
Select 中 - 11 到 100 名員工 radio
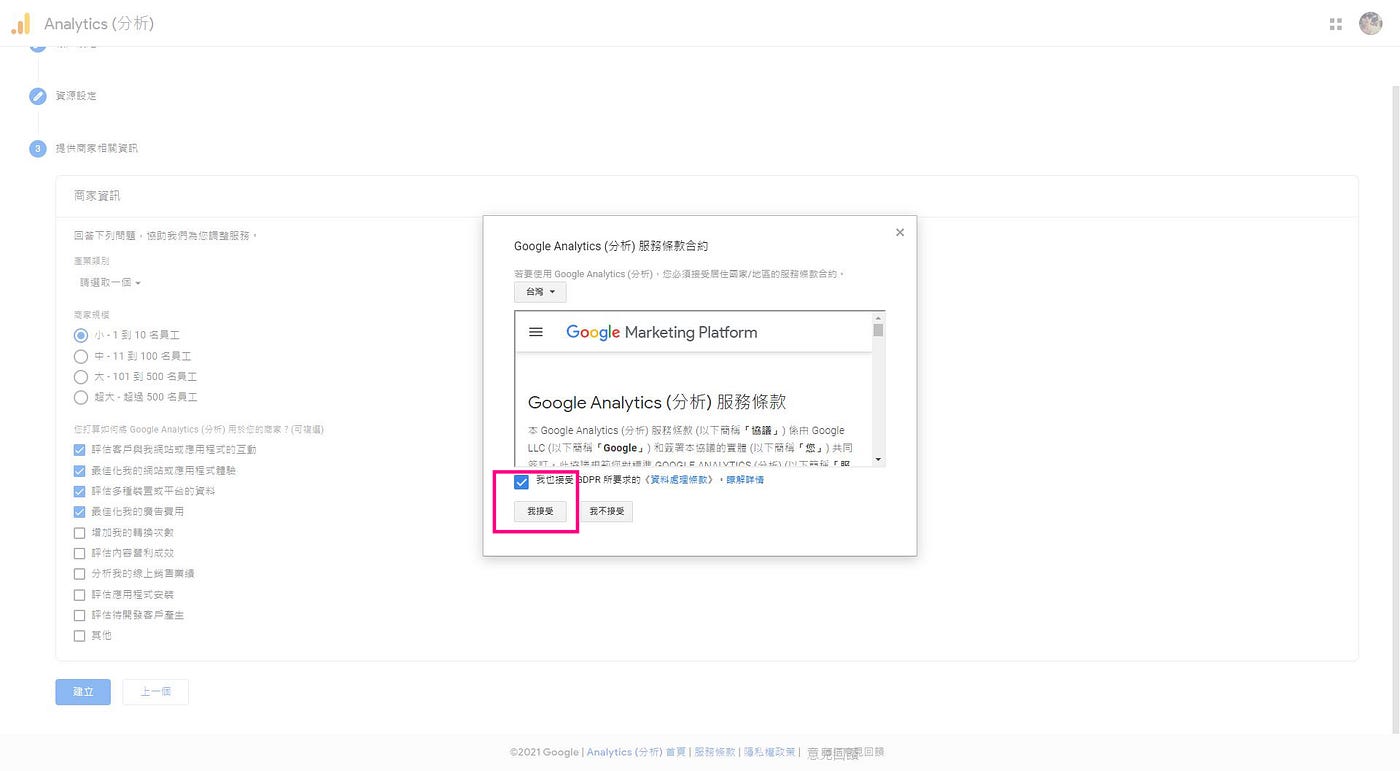click(x=81, y=356)
